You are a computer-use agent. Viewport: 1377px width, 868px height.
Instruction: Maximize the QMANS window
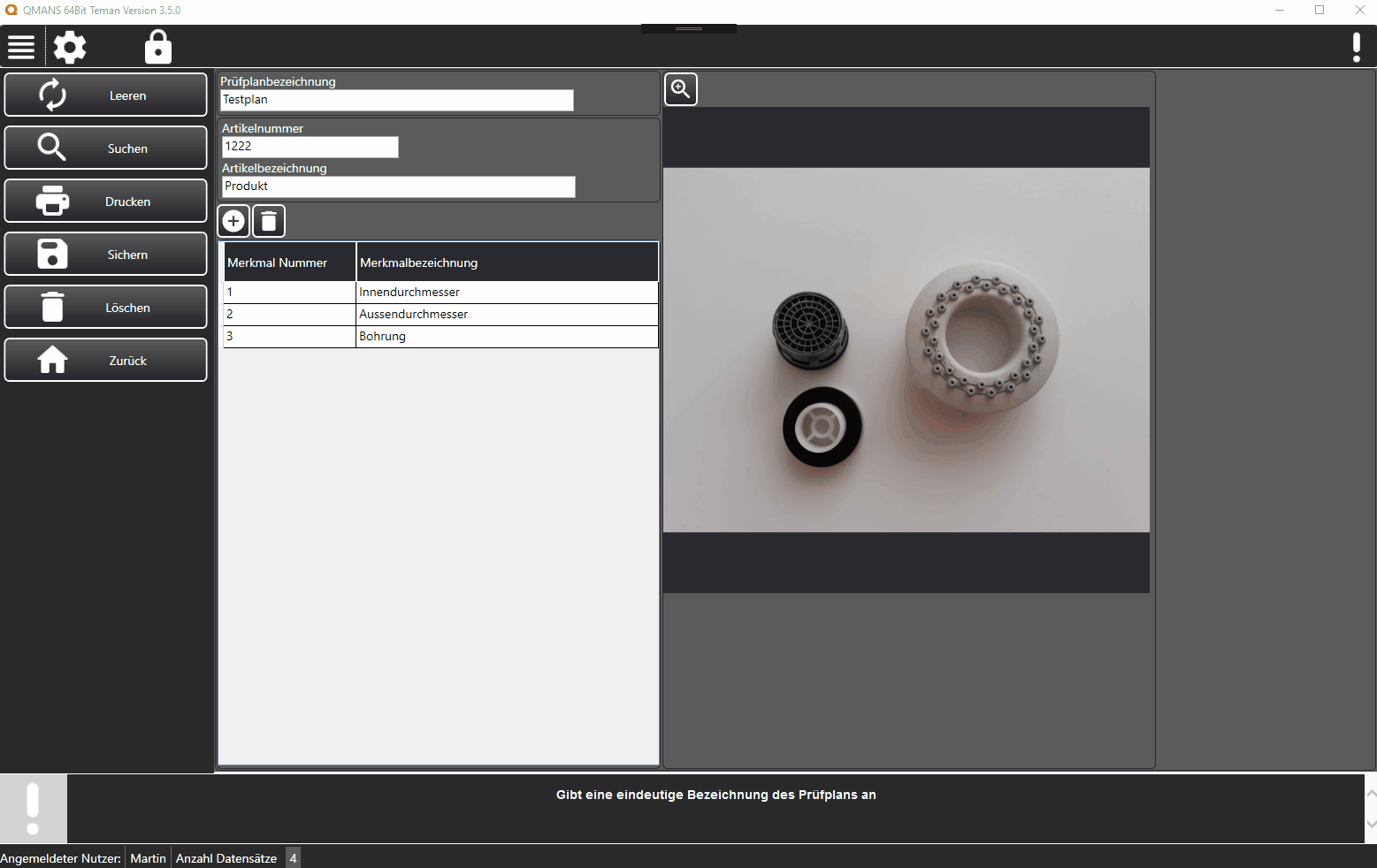click(1320, 11)
